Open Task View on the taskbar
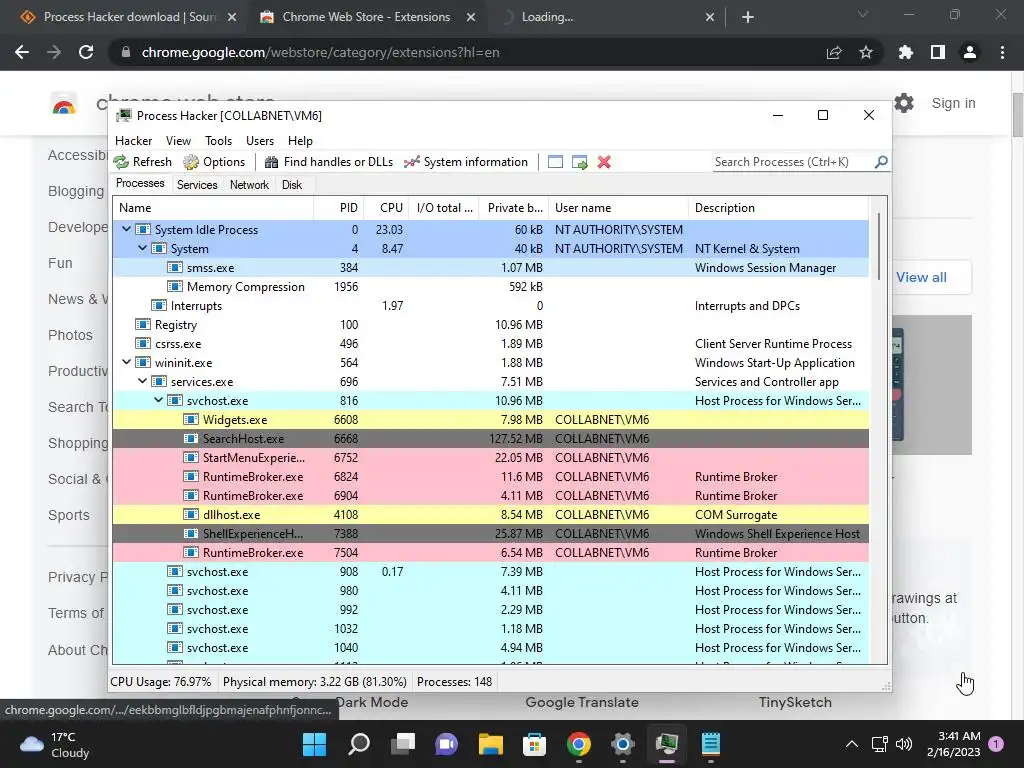Screen dimensions: 1024x768 (x=403, y=744)
